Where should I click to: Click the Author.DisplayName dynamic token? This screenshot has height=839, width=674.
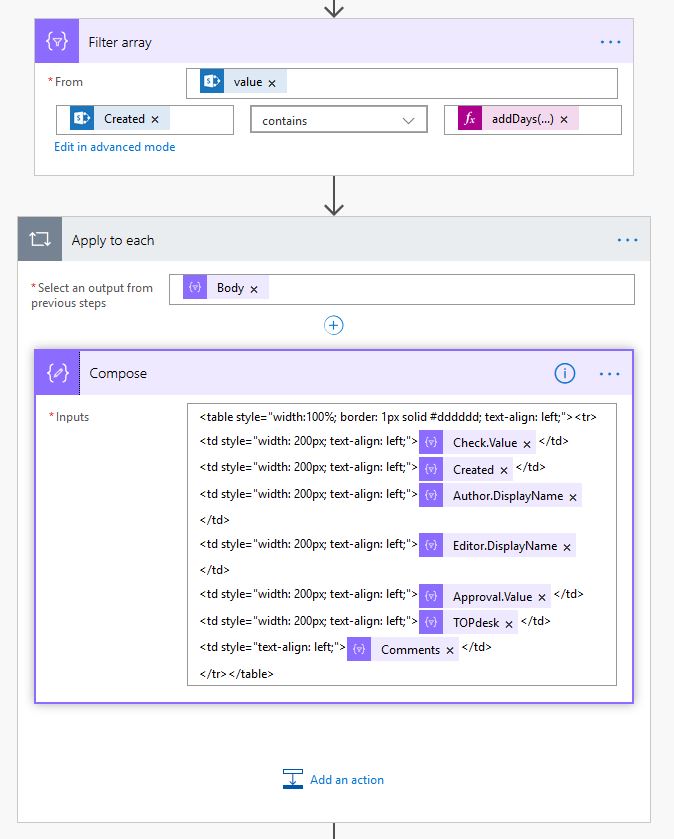(507, 496)
